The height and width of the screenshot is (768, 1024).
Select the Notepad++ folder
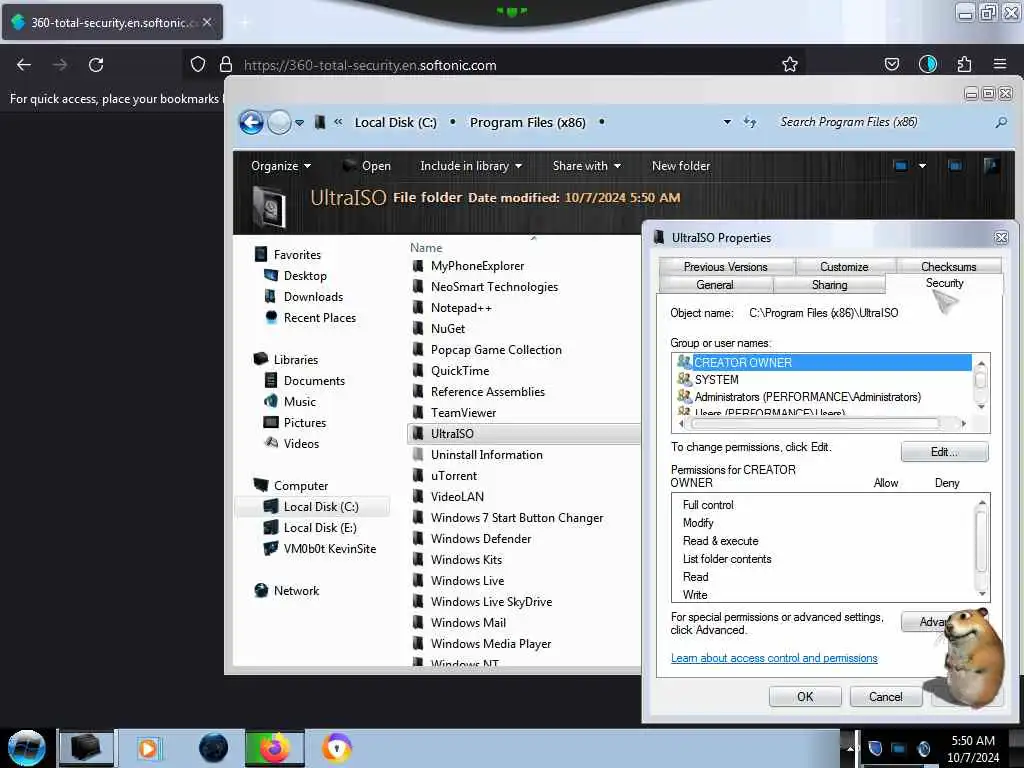(460, 308)
